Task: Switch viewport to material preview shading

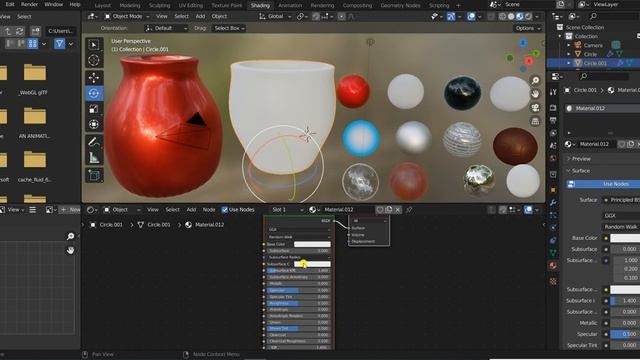Action: (x=520, y=16)
